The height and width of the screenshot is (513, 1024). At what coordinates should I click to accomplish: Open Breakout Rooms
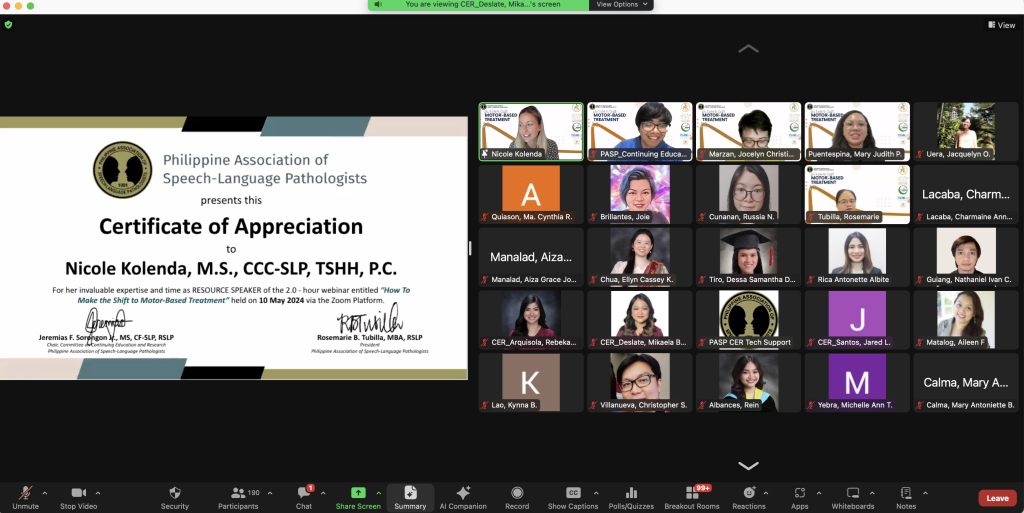pyautogui.click(x=692, y=497)
